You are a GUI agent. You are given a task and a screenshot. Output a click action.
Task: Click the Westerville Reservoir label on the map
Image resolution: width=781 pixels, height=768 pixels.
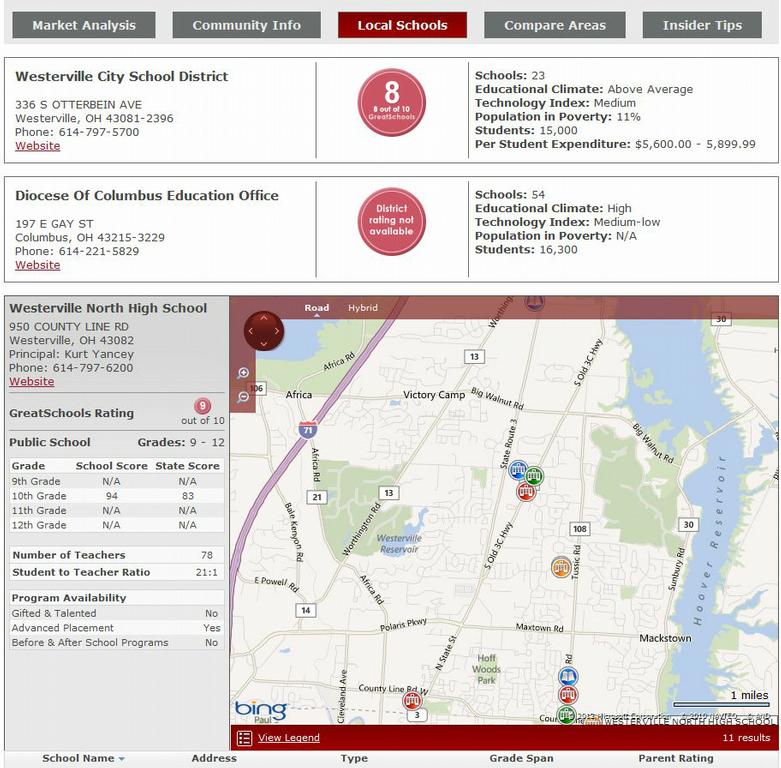pos(399,543)
